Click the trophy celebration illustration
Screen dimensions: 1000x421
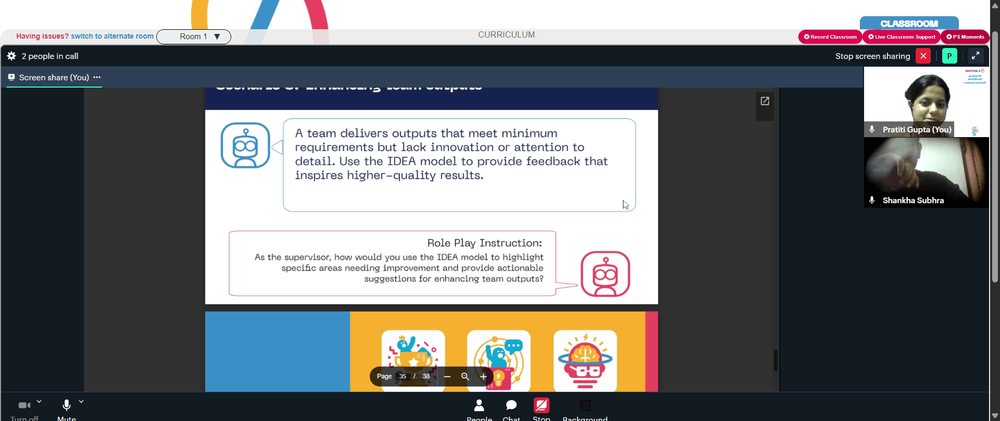tap(413, 360)
